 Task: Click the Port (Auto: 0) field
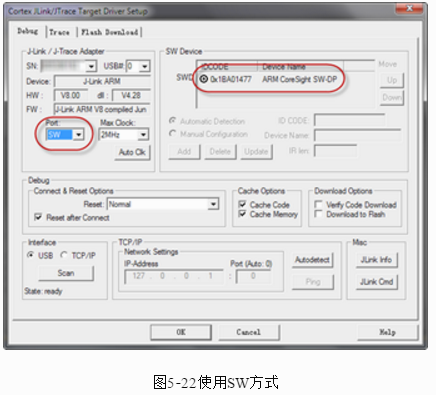[253, 276]
